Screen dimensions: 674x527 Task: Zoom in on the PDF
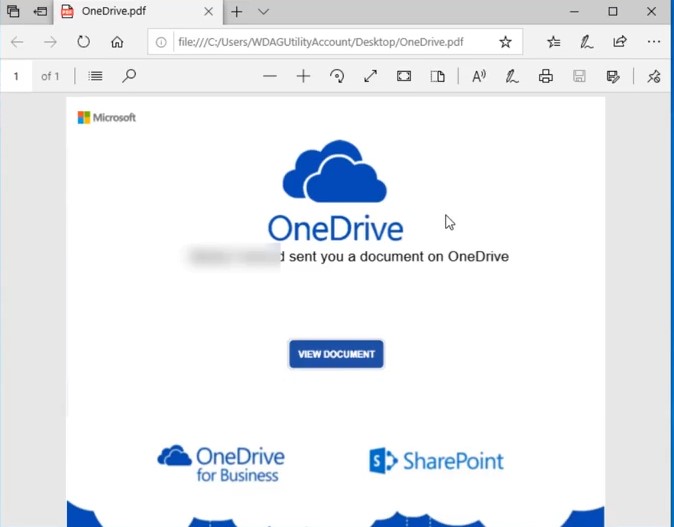[303, 77]
